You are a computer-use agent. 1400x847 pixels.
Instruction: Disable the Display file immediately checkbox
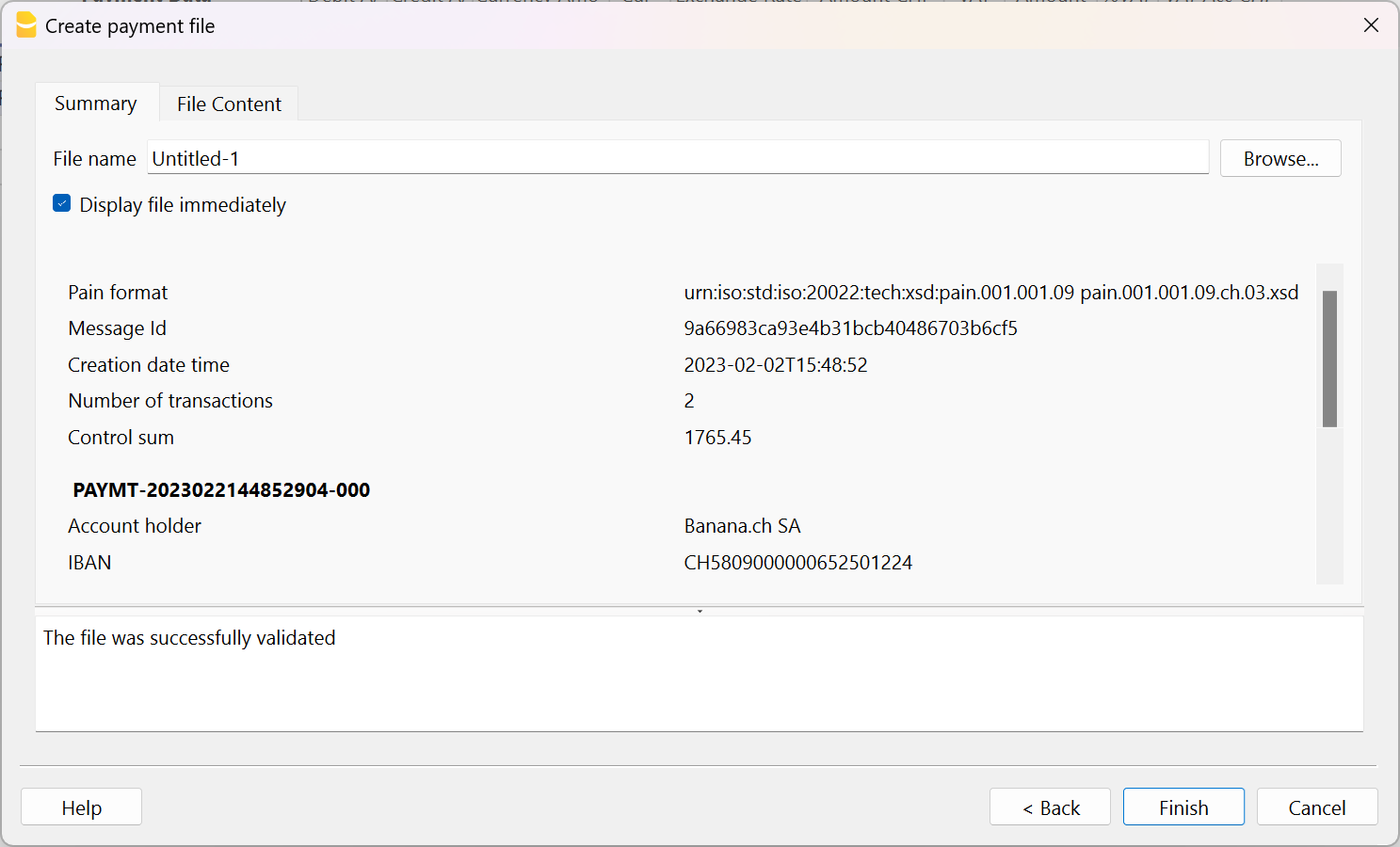pos(61,203)
